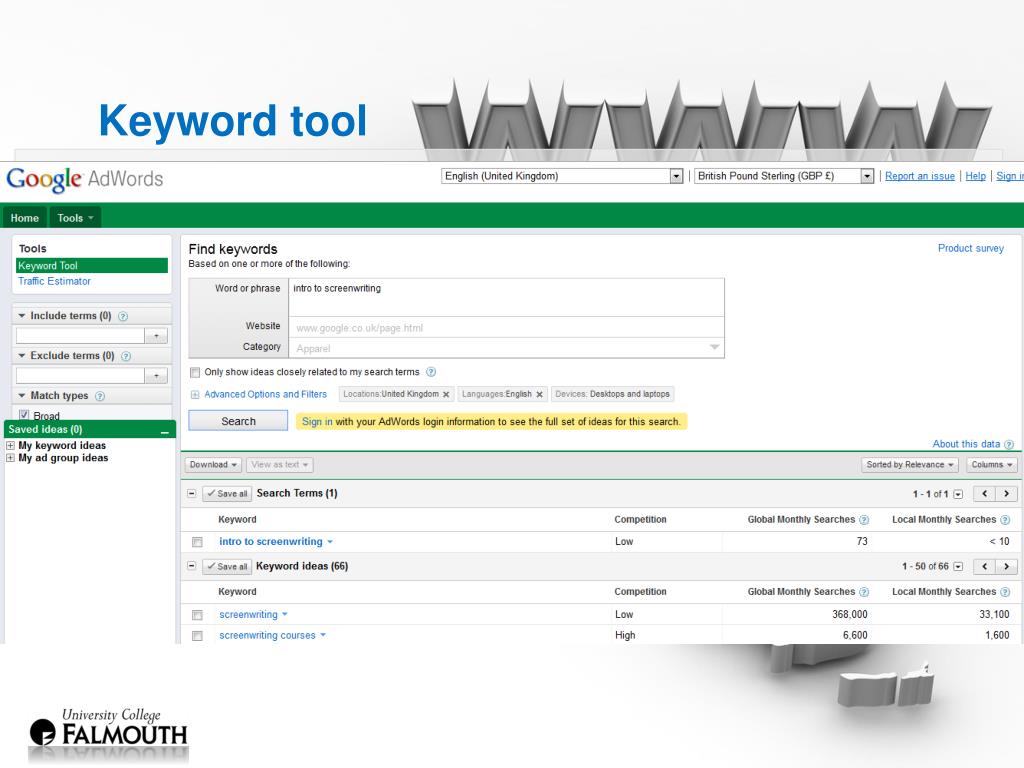Screen dimensions: 1024x768
Task: Expand My keyword ideas tree
Action: 10,445
